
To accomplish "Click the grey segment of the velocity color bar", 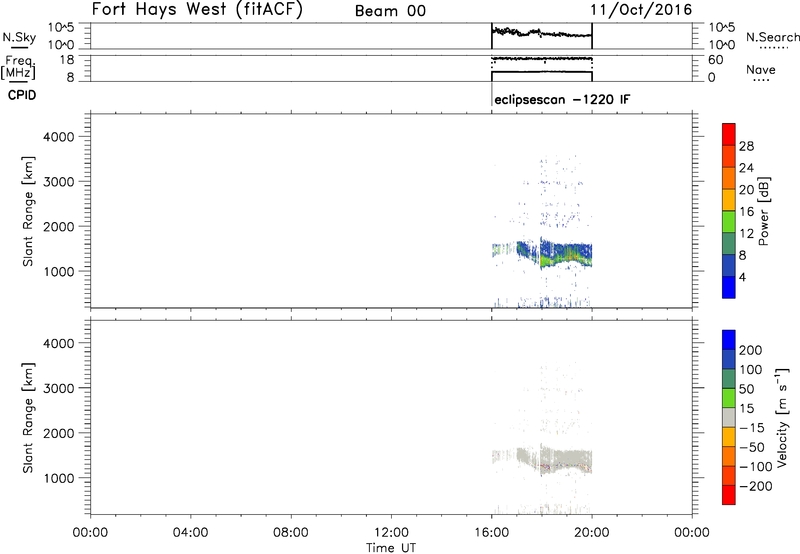I will point(729,417).
